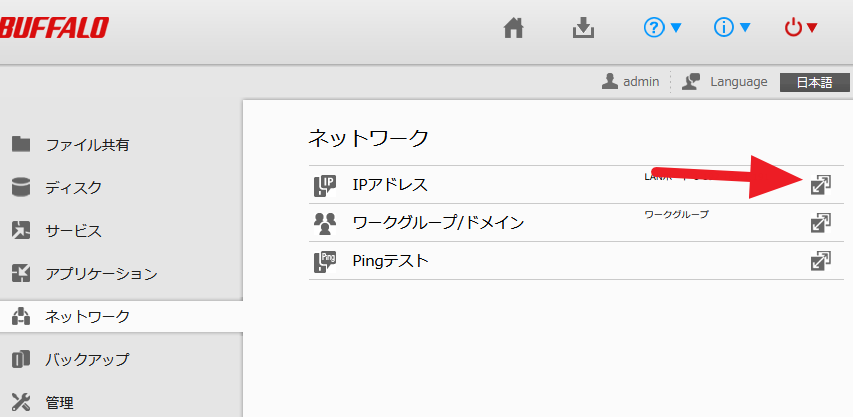Viewport: 853px width, 417px height.
Task: Open ワークグループ/ドメイン settings popup icon
Action: click(x=820, y=222)
